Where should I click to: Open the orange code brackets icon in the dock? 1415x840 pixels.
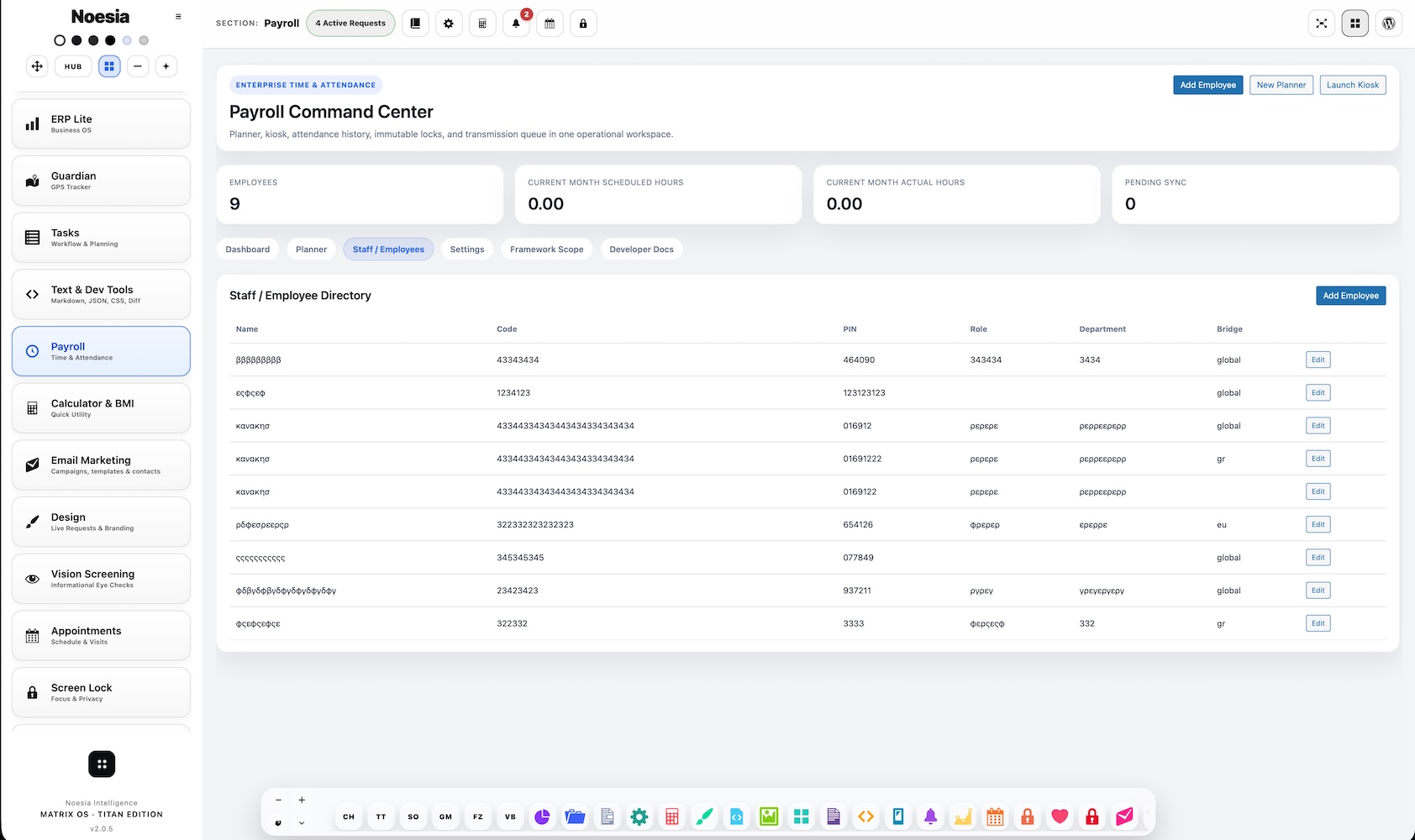click(866, 816)
